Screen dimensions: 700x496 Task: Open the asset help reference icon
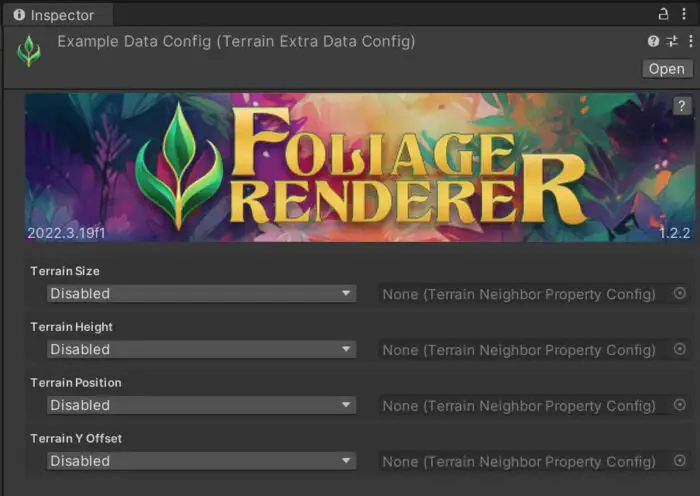pos(653,41)
